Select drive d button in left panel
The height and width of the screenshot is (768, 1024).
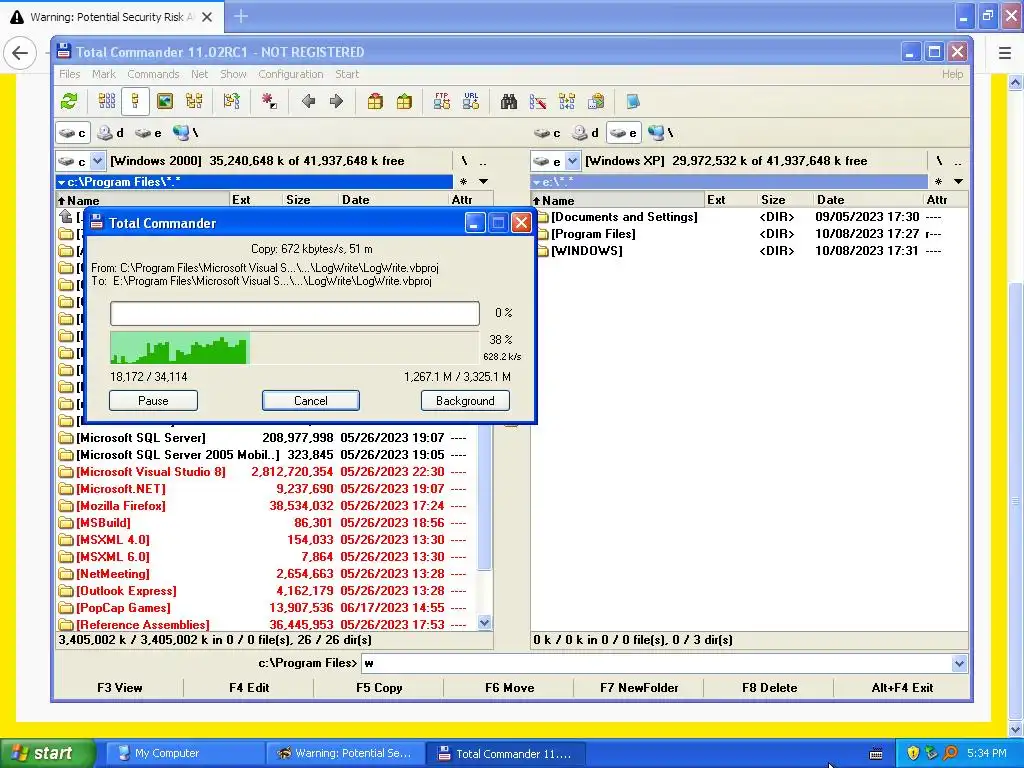pyautogui.click(x=110, y=133)
